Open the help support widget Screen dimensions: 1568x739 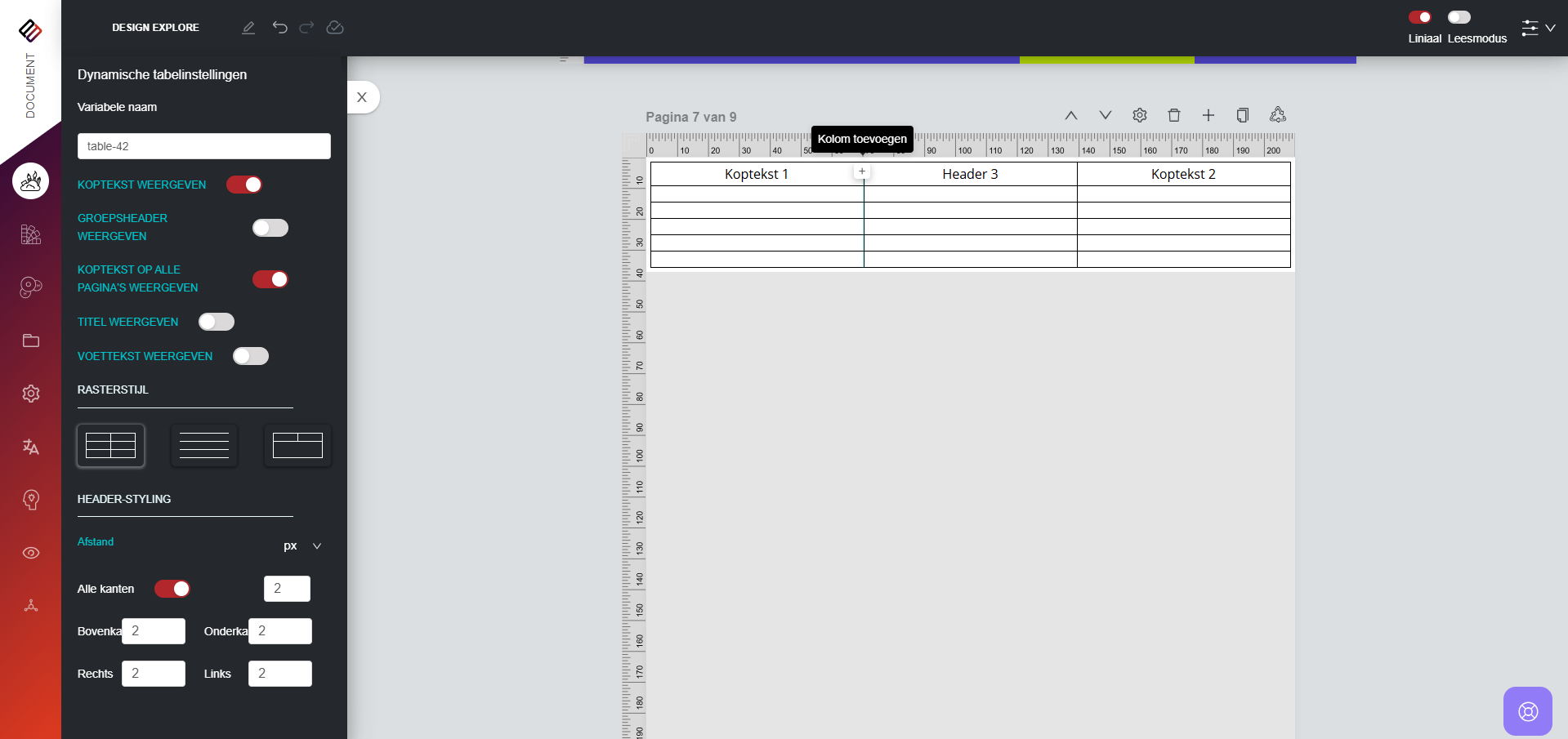(x=1527, y=710)
